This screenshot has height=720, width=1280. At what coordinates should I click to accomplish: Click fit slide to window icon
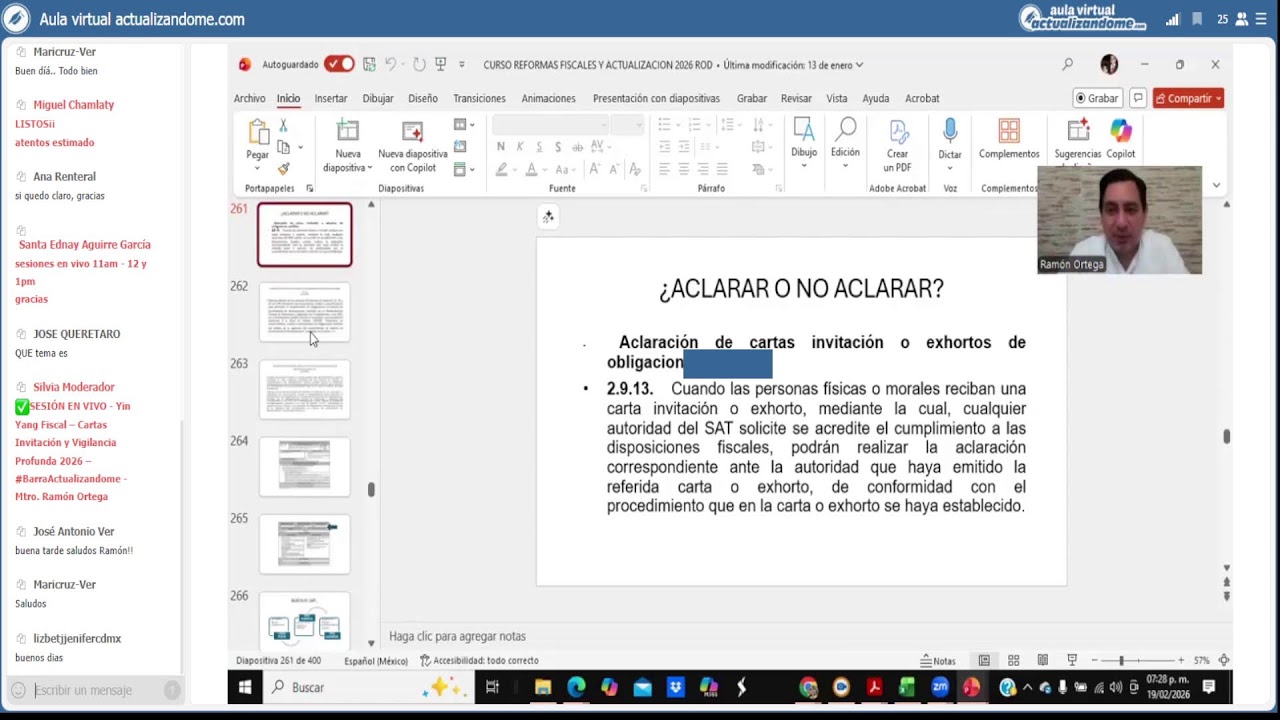tap(1223, 660)
